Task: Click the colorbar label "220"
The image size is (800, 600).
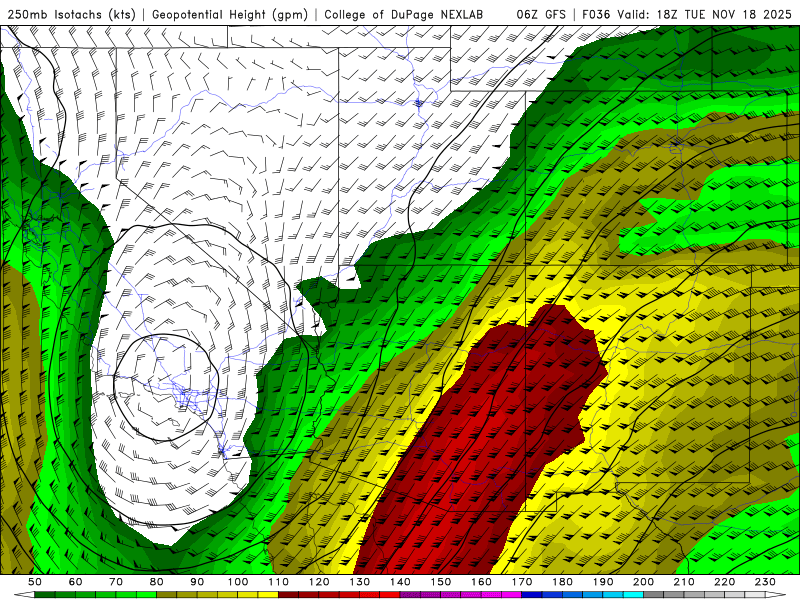Action: coord(724,582)
